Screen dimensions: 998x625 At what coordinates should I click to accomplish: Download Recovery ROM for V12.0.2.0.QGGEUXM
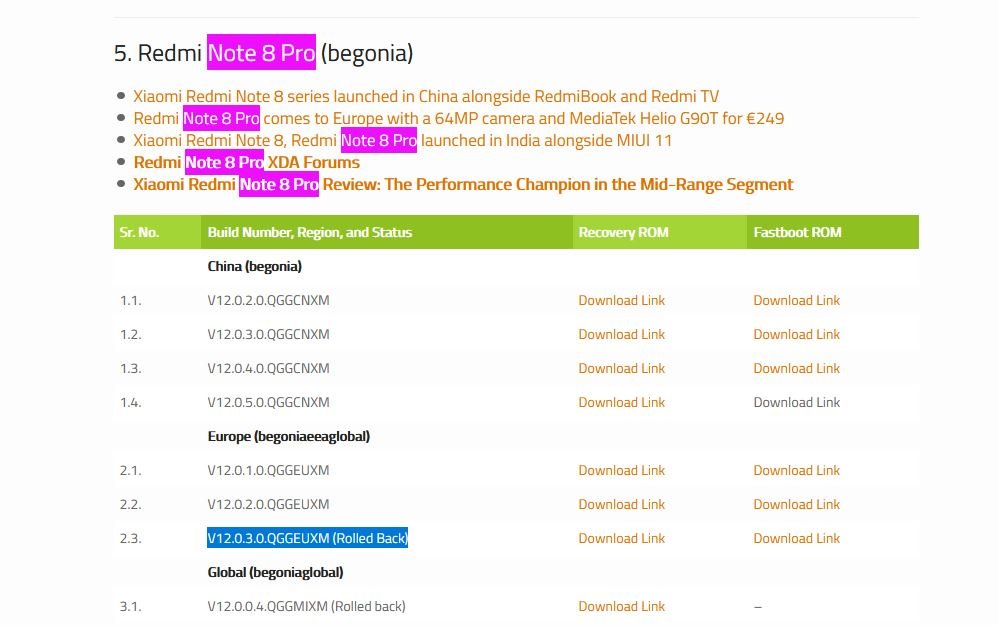click(621, 504)
